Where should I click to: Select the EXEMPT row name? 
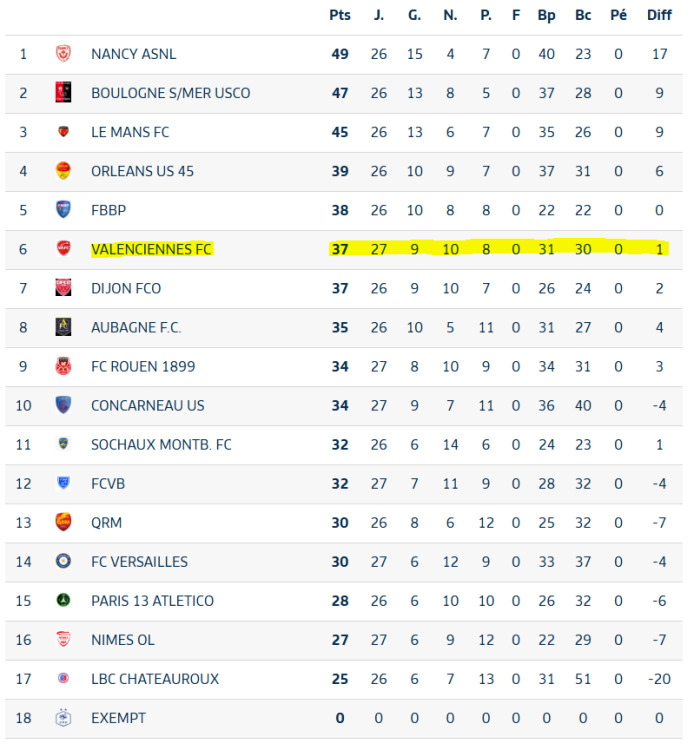[118, 718]
